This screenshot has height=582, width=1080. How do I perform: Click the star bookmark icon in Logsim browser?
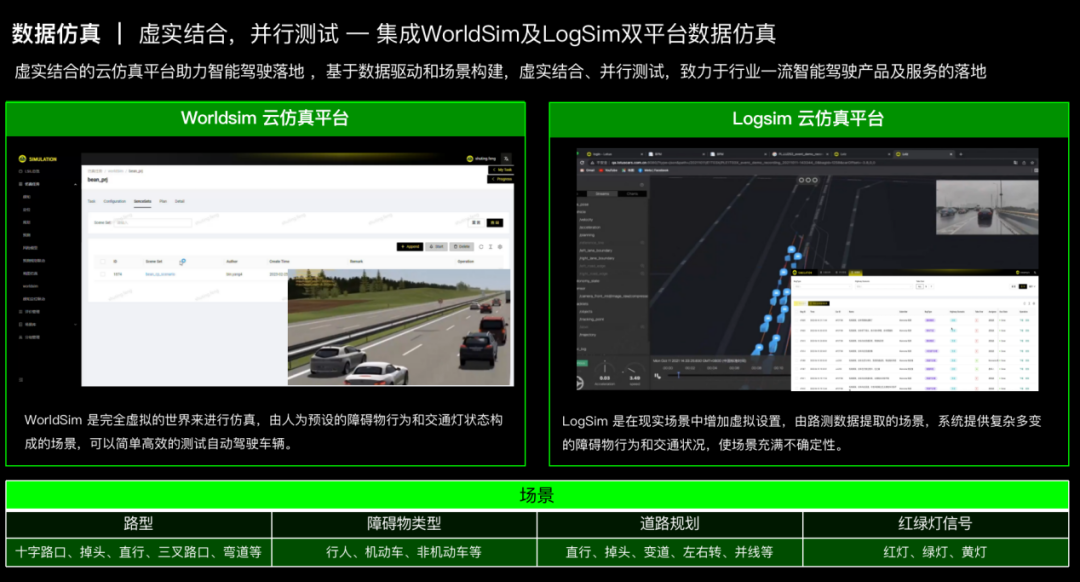coord(1033,163)
